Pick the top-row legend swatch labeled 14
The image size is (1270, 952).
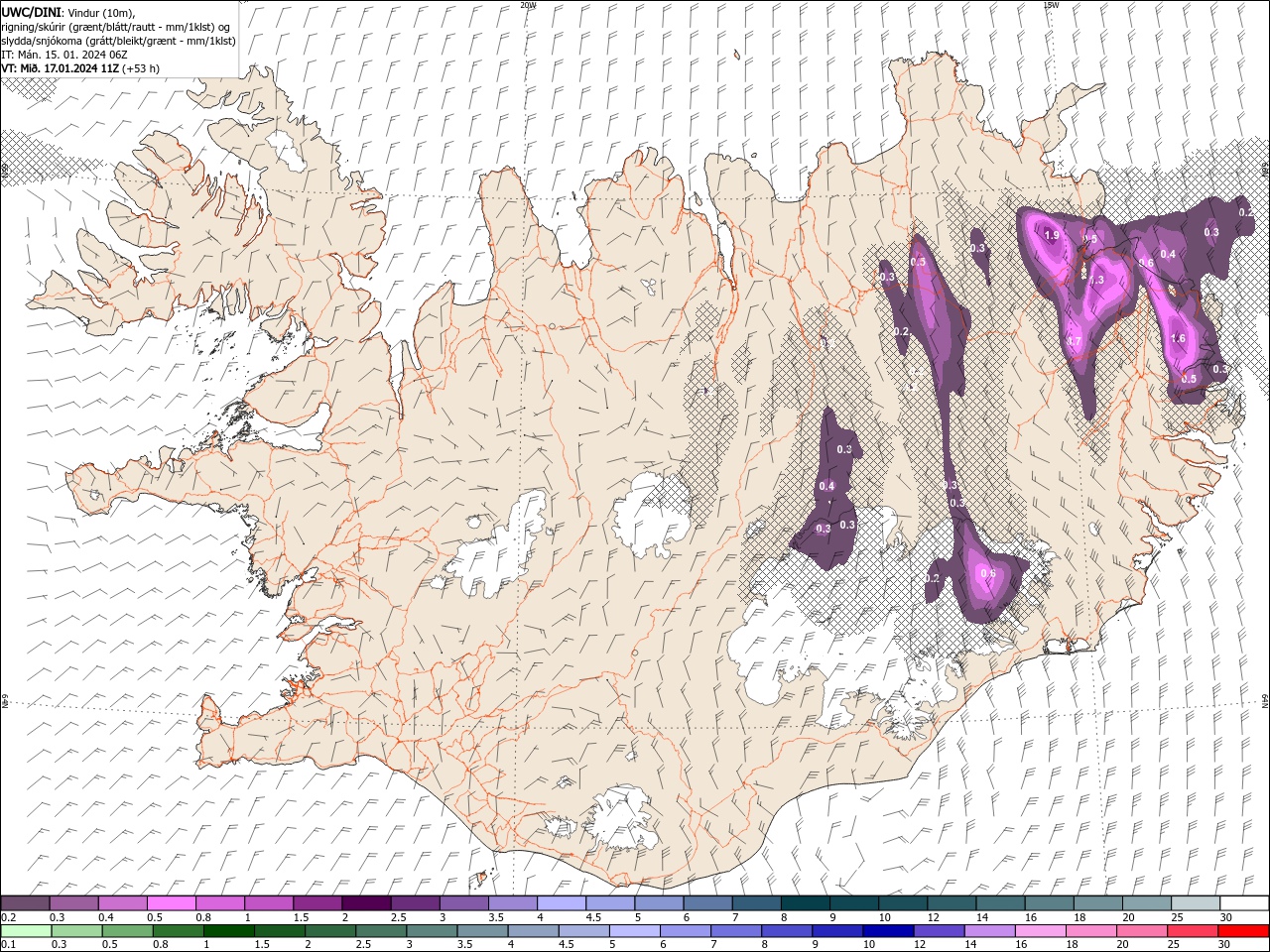coord(1000,903)
